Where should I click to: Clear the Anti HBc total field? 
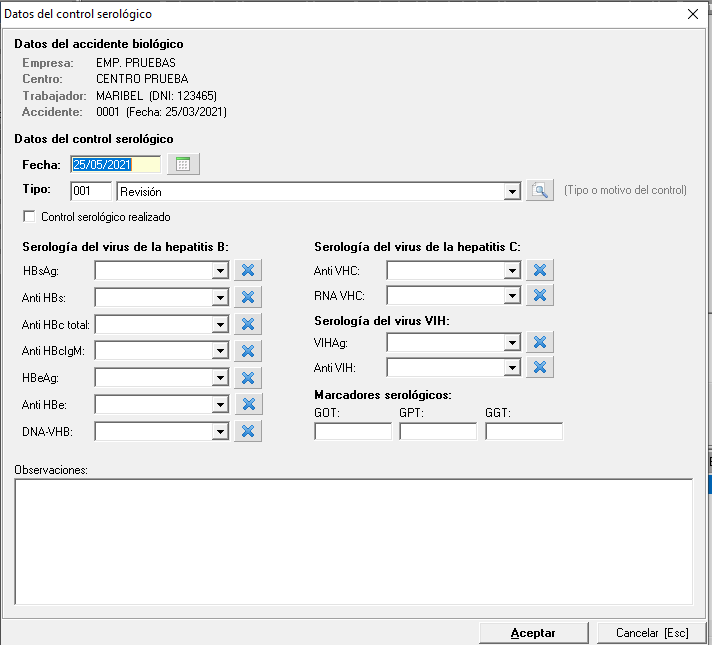248,324
